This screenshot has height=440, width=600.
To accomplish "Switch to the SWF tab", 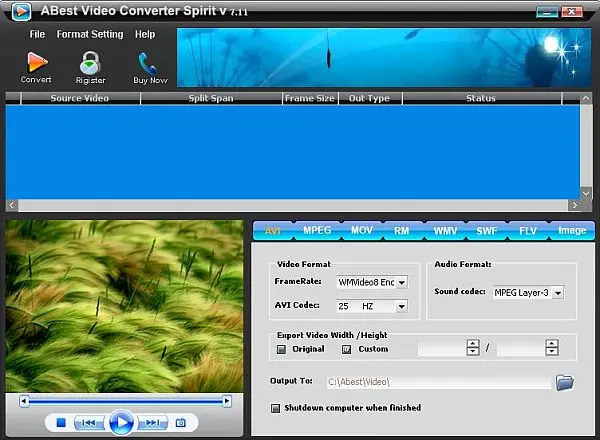I will pyautogui.click(x=486, y=230).
